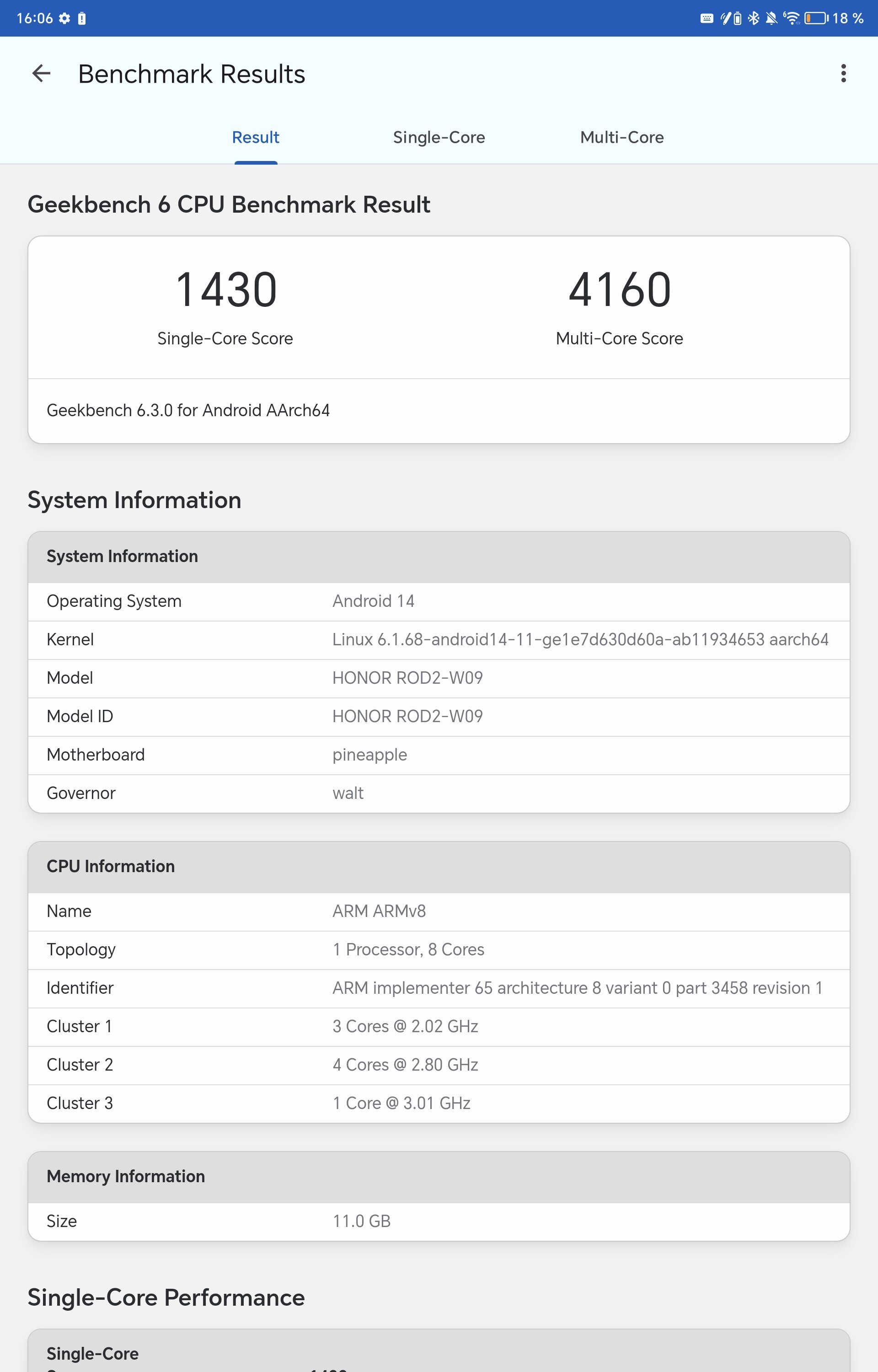
Task: Select the walt governor value
Action: (x=348, y=793)
